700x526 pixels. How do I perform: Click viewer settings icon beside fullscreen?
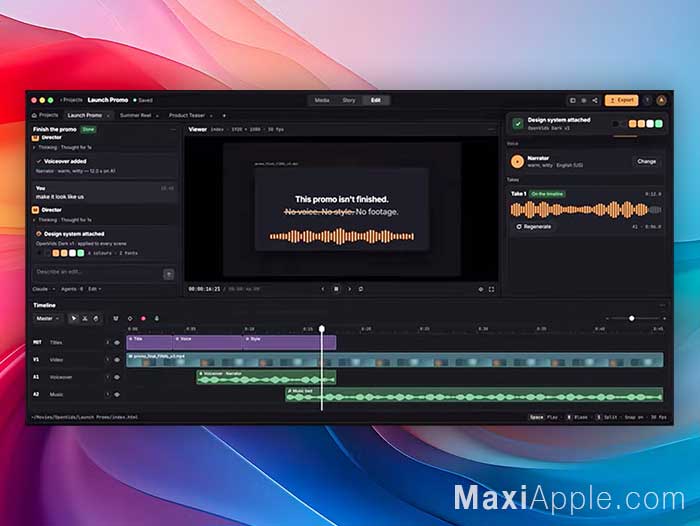point(481,289)
